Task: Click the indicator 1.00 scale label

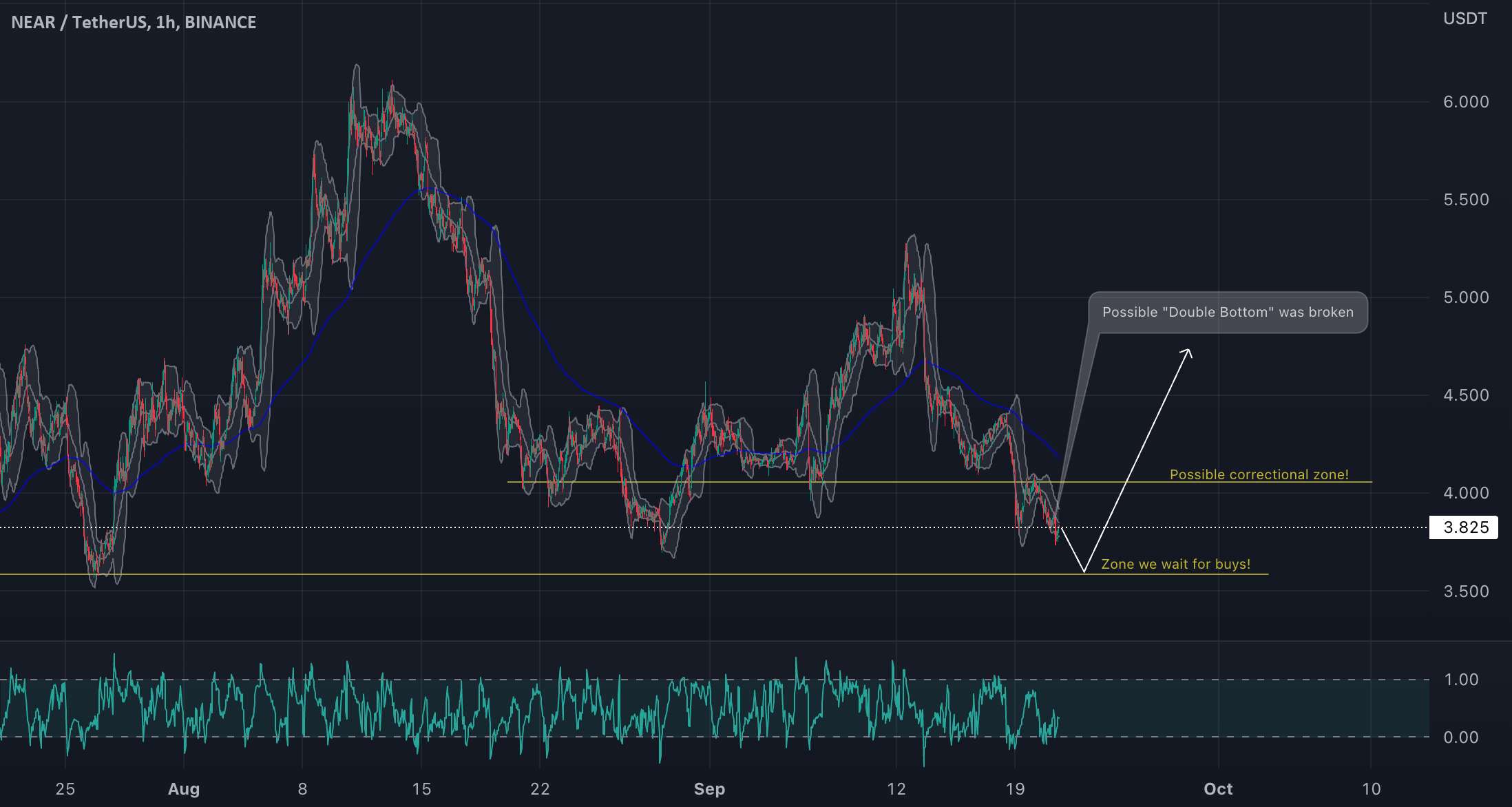Action: (x=1461, y=680)
